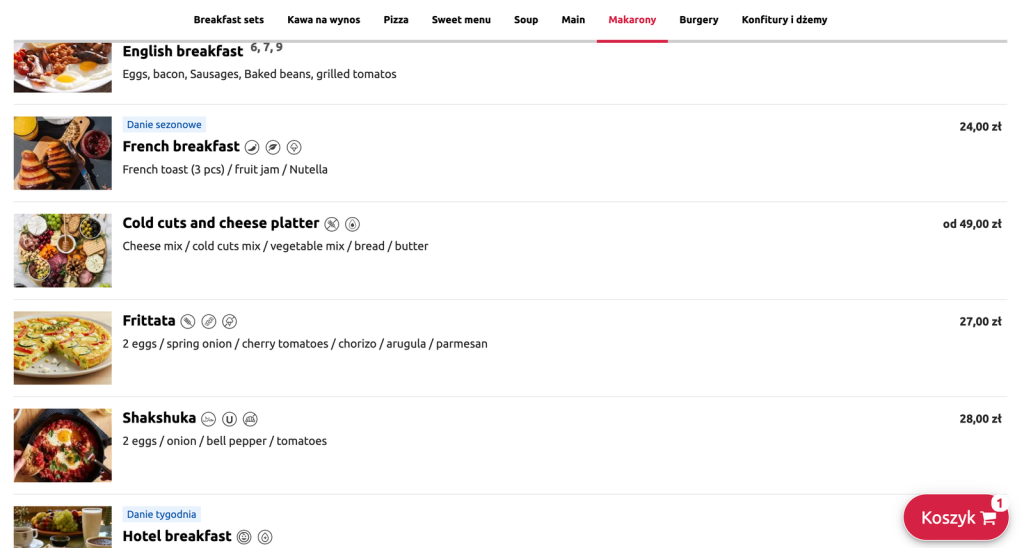Click the allergen numbers 6, 7, 9
Viewport: 1024px width, 548px height.
[266, 48]
